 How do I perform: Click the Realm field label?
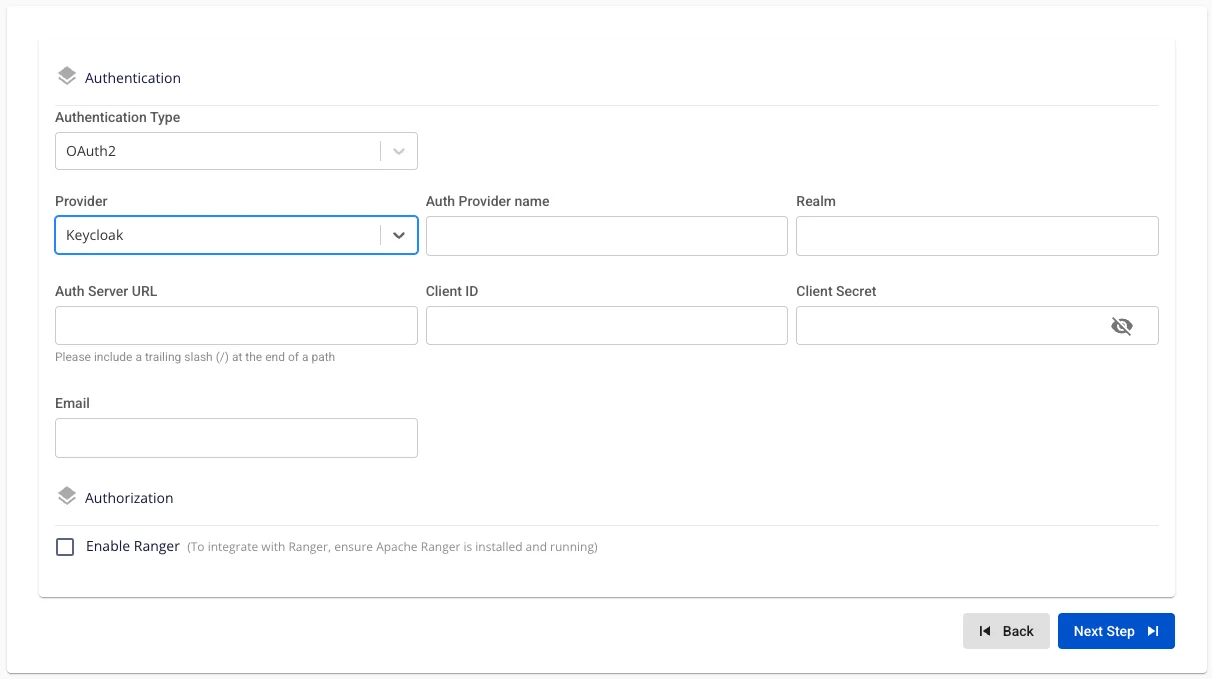click(x=816, y=201)
